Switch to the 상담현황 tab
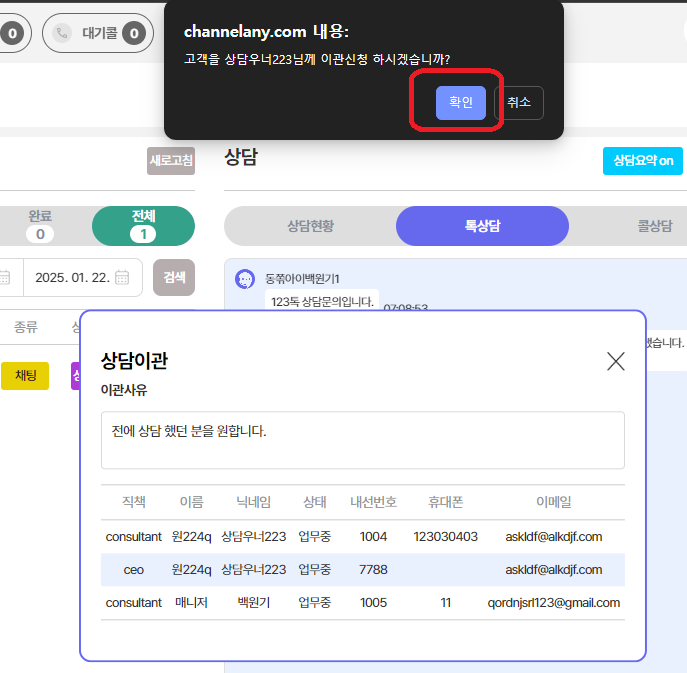 310,226
